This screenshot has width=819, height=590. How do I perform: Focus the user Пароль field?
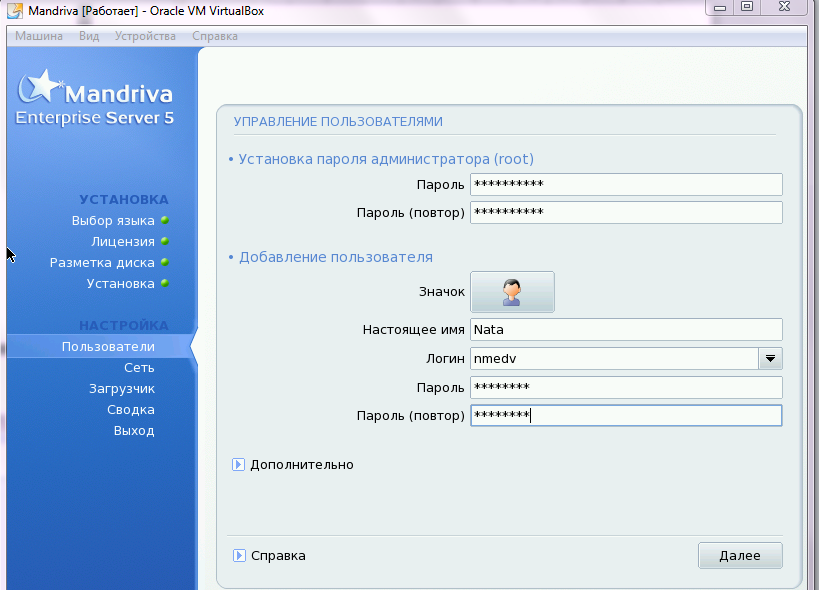tap(626, 387)
